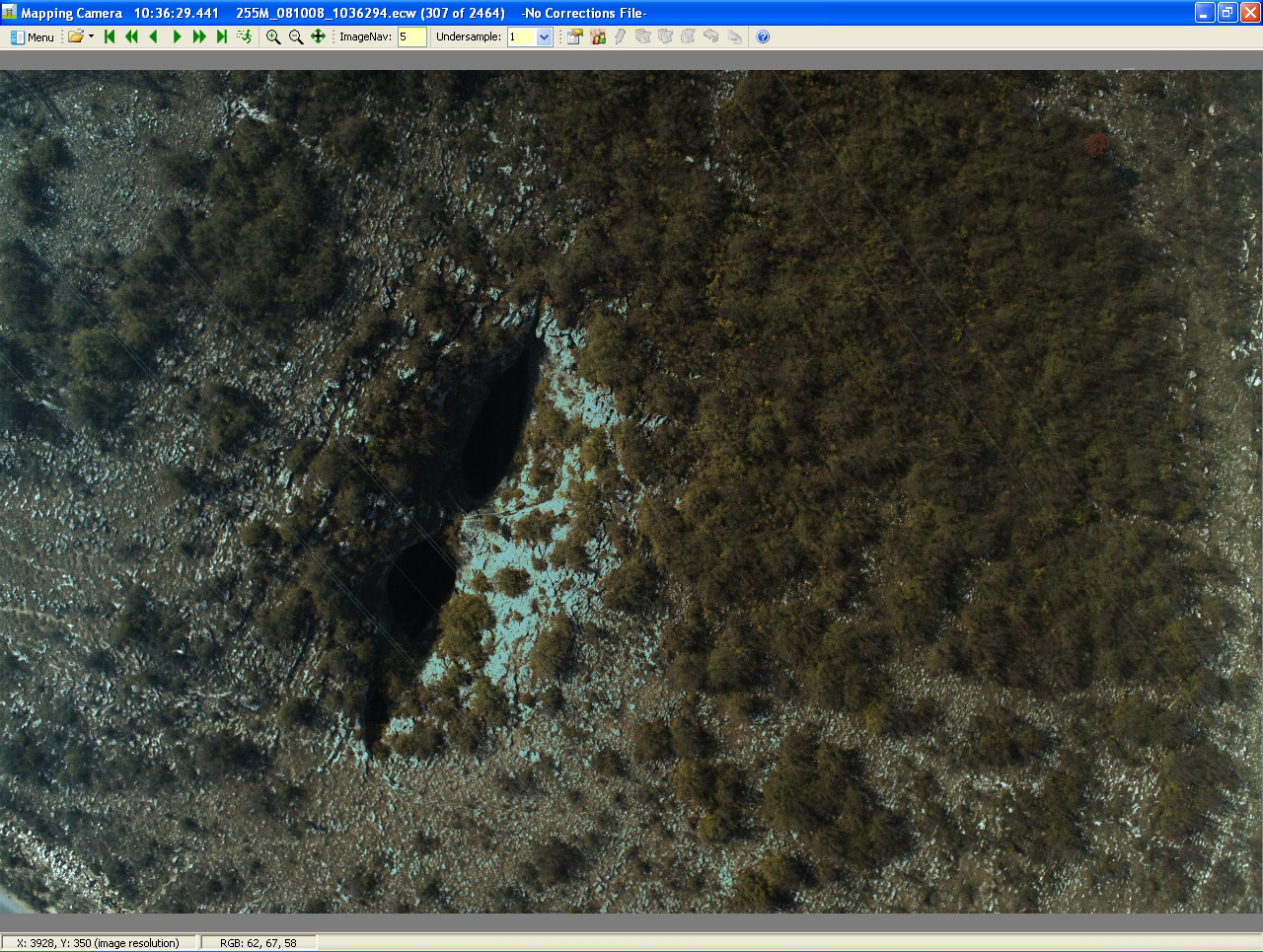Click the application icon in title bar
Image resolution: width=1263 pixels, height=952 pixels.
point(10,13)
